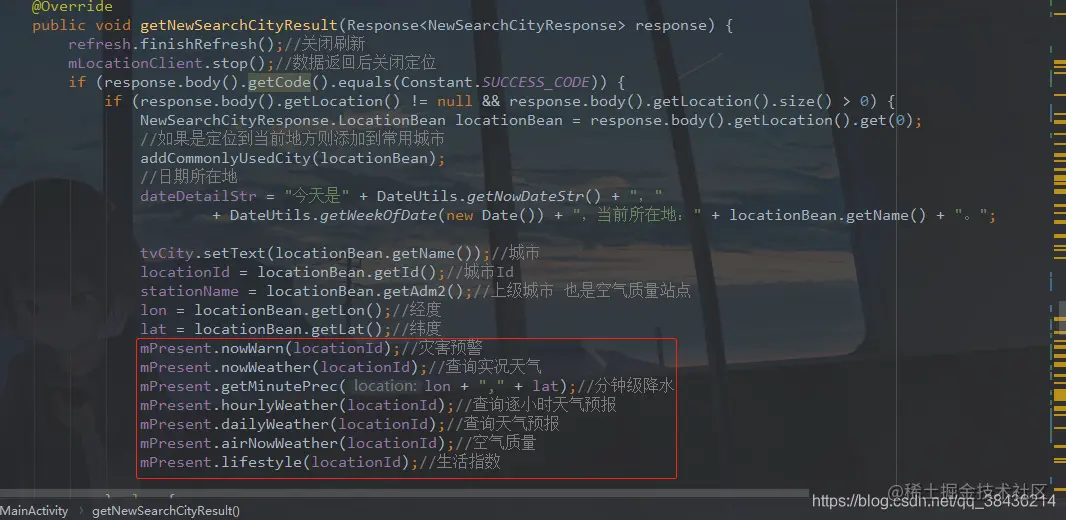The width and height of the screenshot is (1066, 520).
Task: Place cursor on mPresent.nowWarn line
Action: (x=311, y=348)
